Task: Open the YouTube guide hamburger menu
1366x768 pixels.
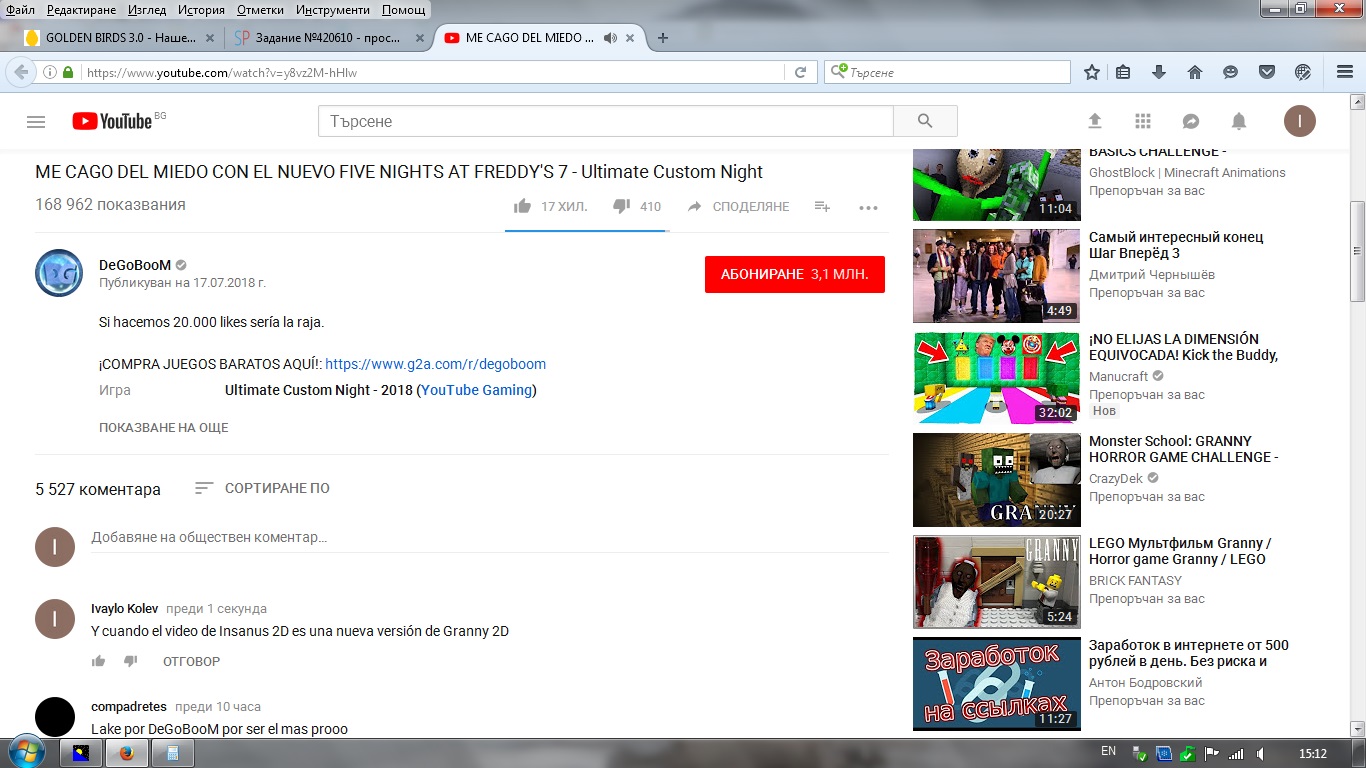Action: click(36, 122)
